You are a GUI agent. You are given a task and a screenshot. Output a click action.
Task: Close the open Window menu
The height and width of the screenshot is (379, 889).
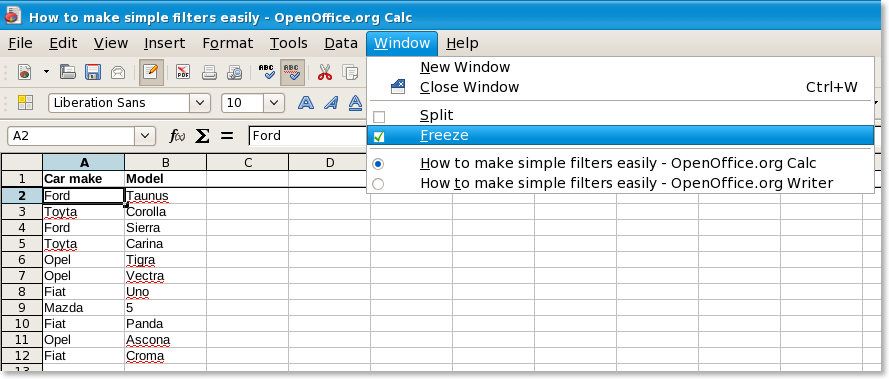point(402,43)
